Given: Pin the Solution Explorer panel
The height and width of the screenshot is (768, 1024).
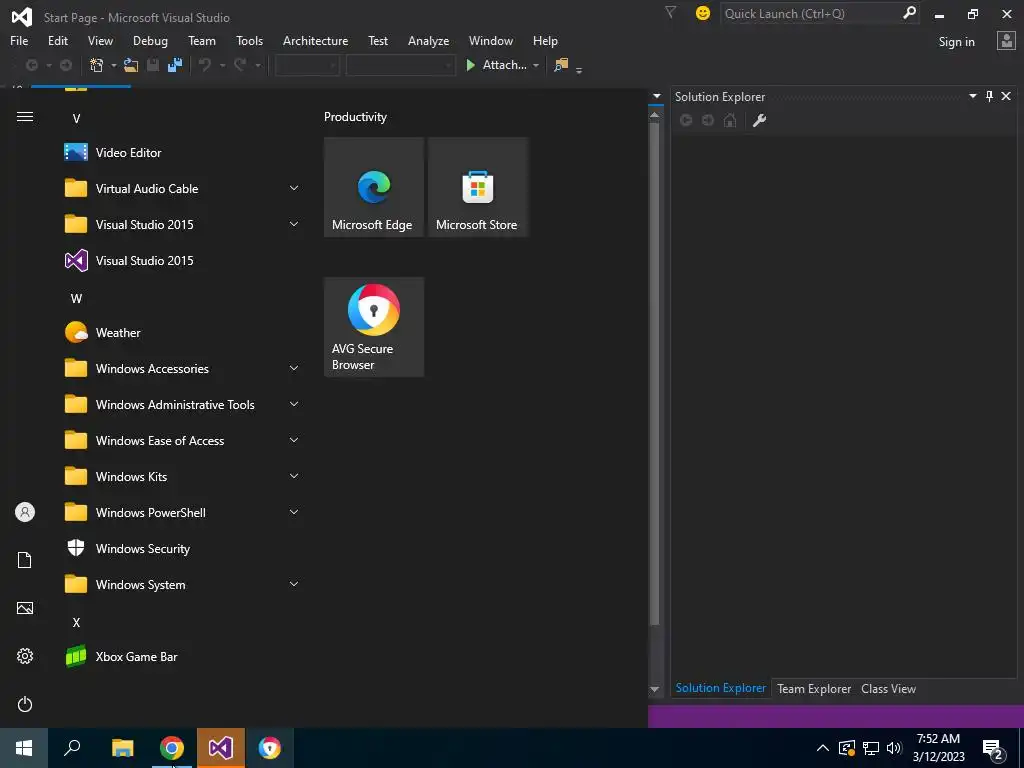Looking at the screenshot, I should 989,96.
